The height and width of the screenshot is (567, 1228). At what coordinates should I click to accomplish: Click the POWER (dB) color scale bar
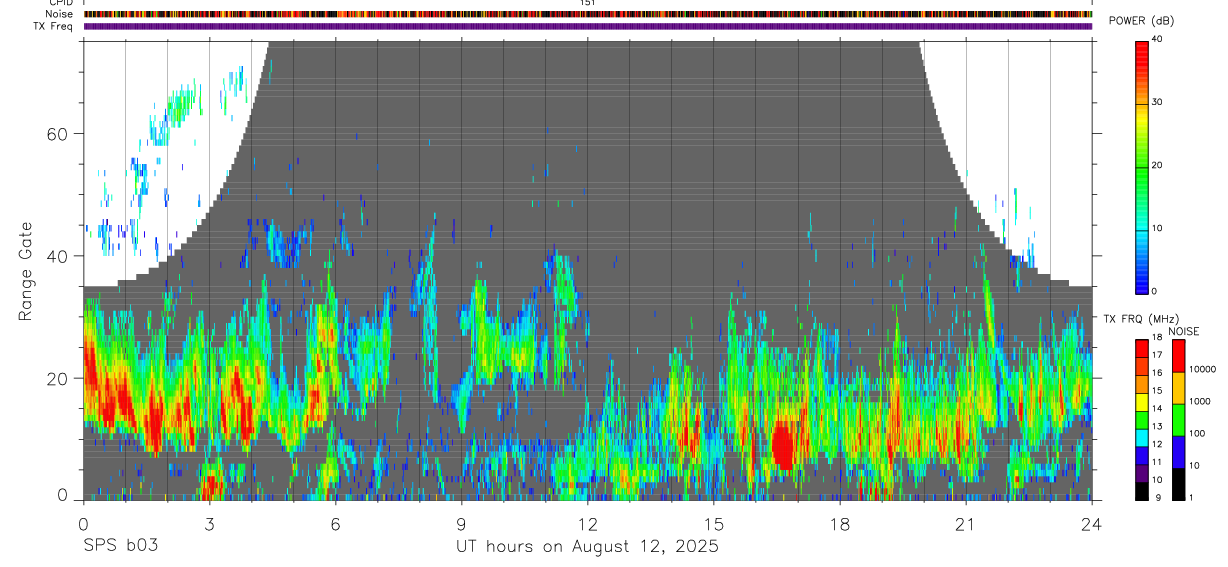pos(1142,166)
